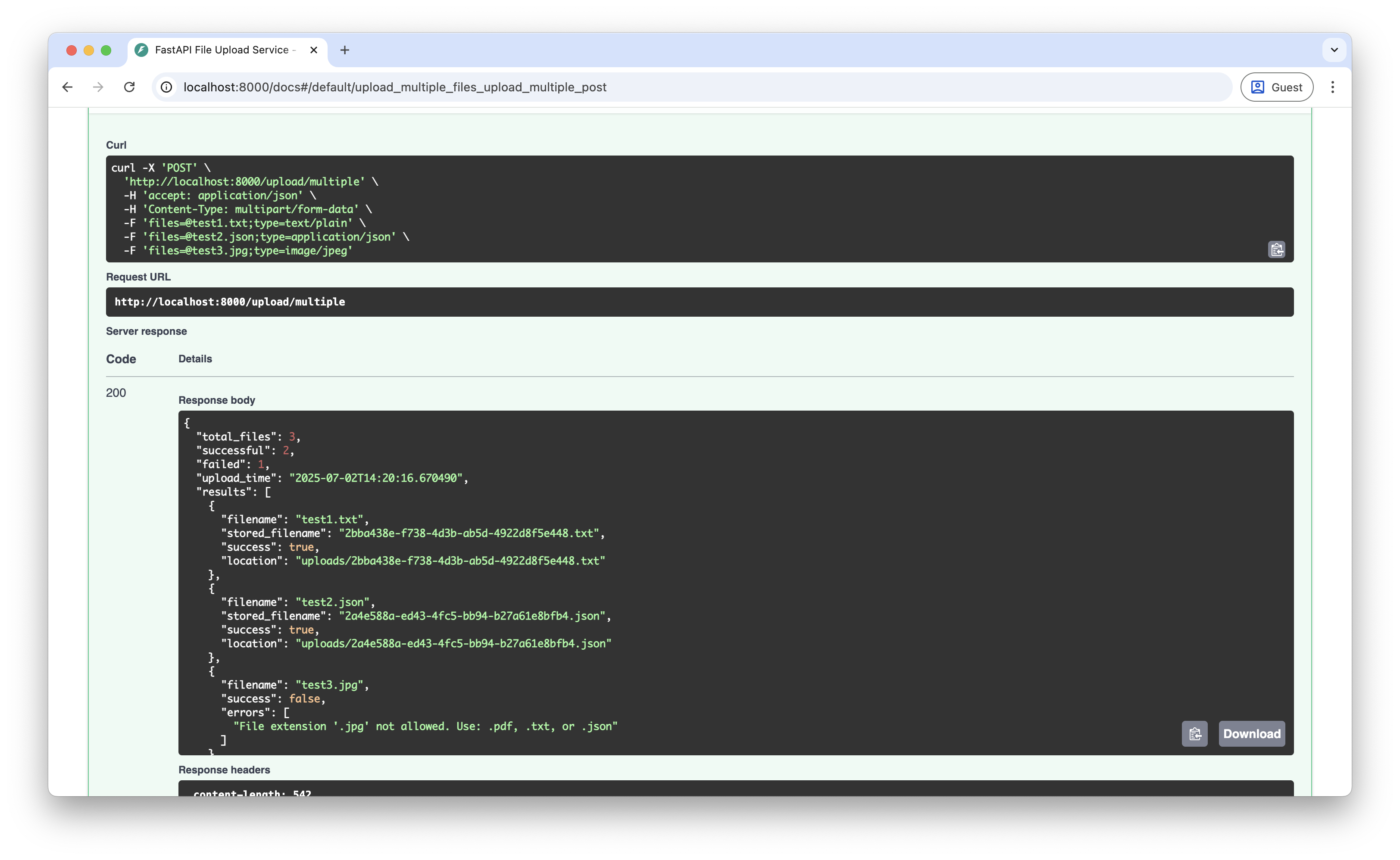
Task: Click the 'accept: application/json' header line
Action: [219, 196]
